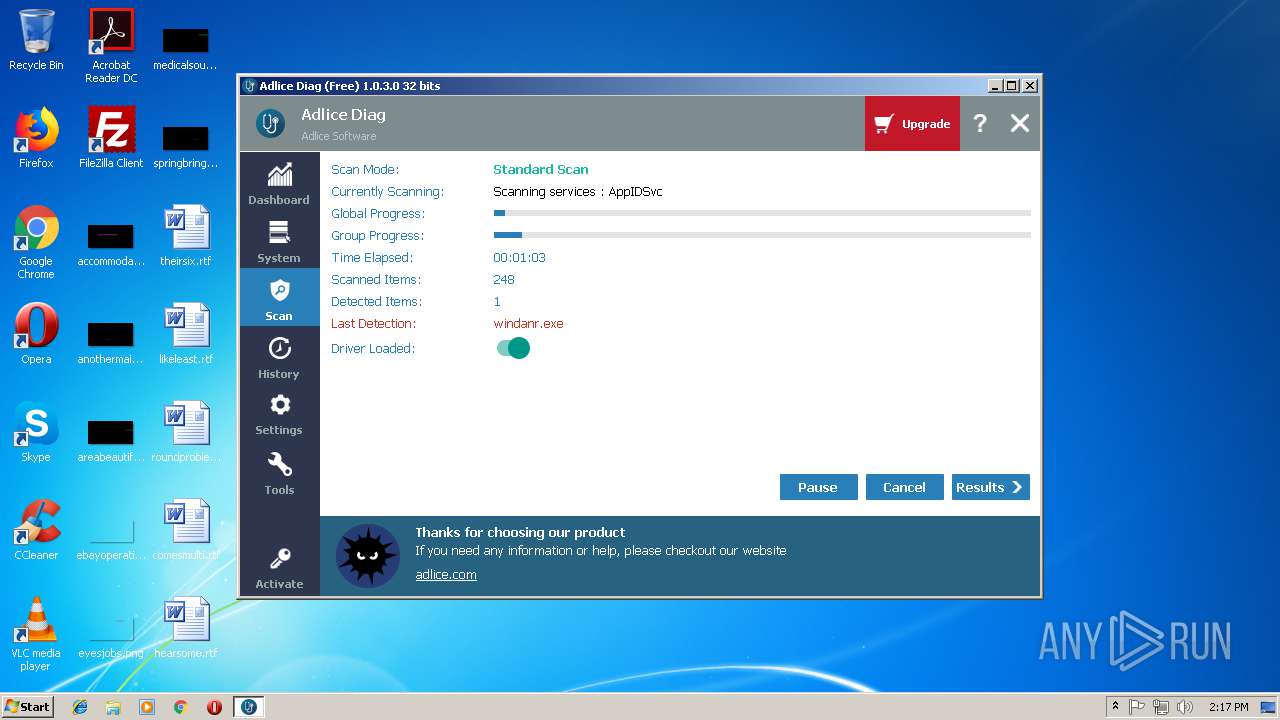The height and width of the screenshot is (720, 1280).
Task: Select likeleast.rtf document on desktop
Action: coord(186,334)
